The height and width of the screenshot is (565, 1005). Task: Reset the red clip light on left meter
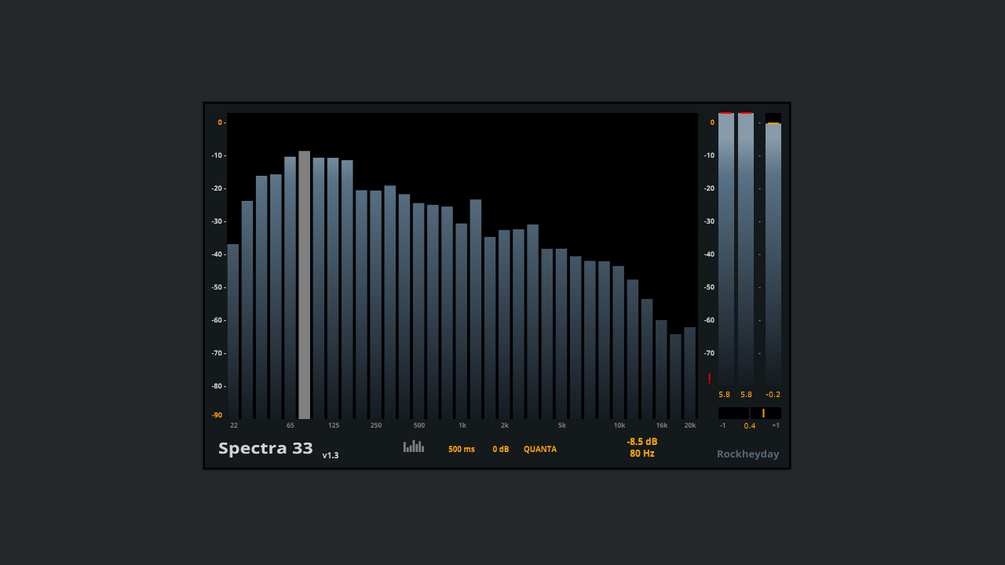tap(726, 113)
